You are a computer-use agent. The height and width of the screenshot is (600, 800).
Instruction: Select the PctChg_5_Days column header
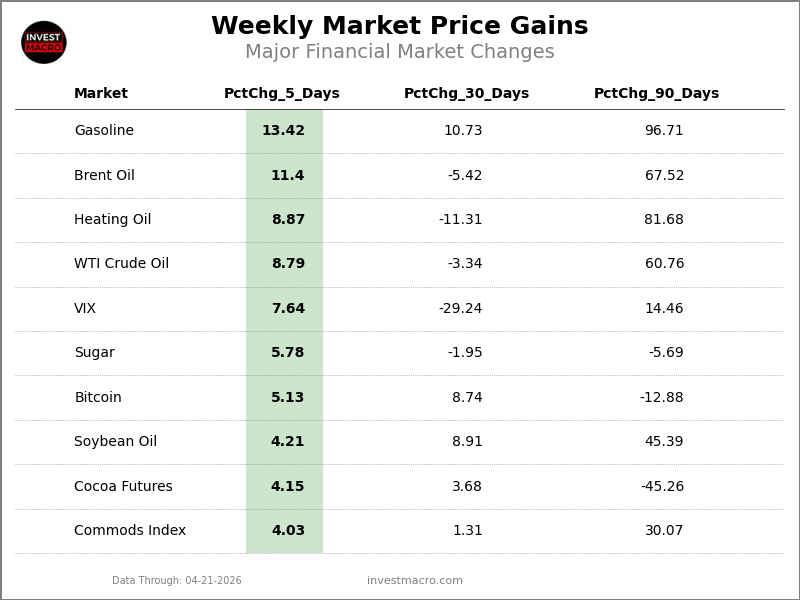282,94
